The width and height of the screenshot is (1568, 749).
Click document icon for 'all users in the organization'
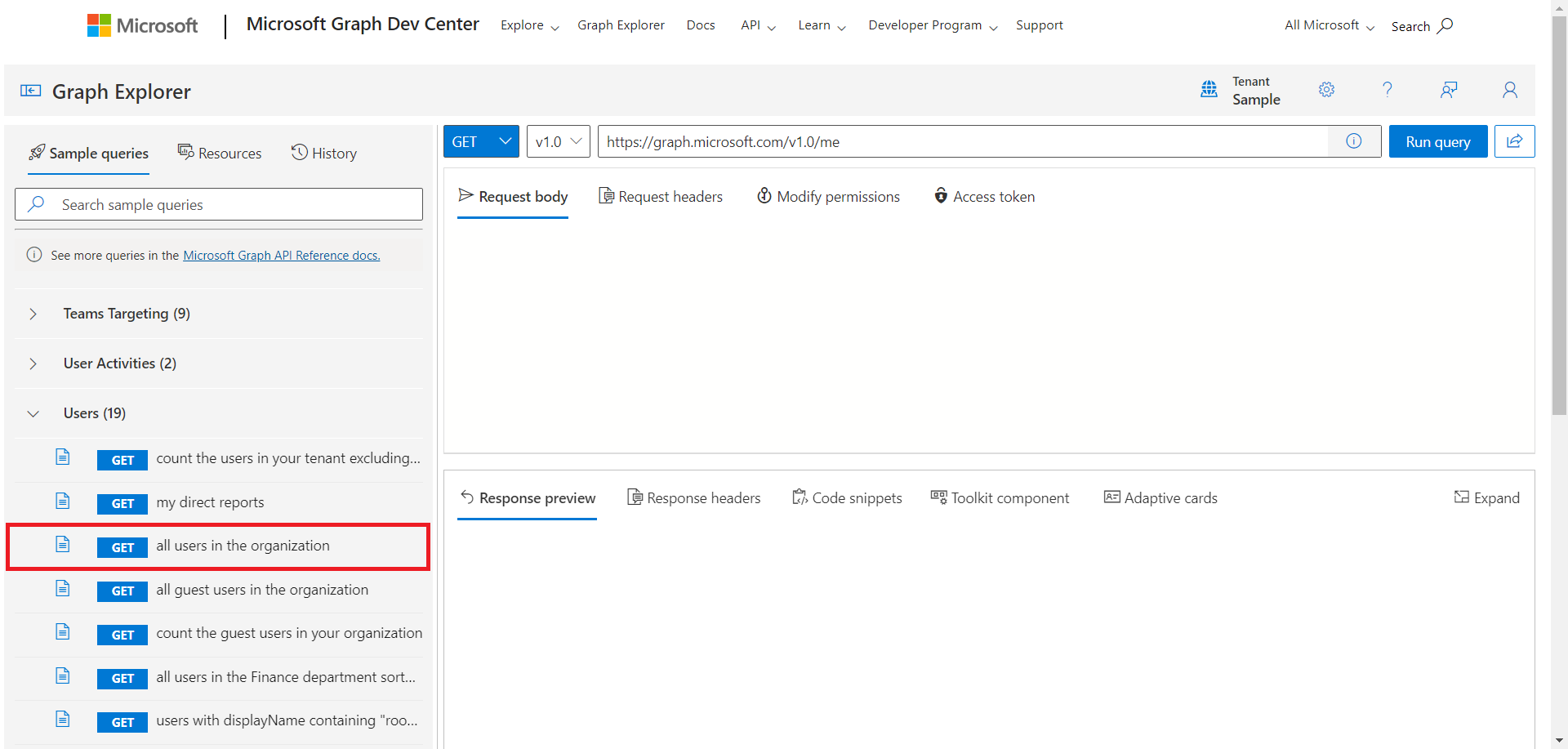pos(63,544)
